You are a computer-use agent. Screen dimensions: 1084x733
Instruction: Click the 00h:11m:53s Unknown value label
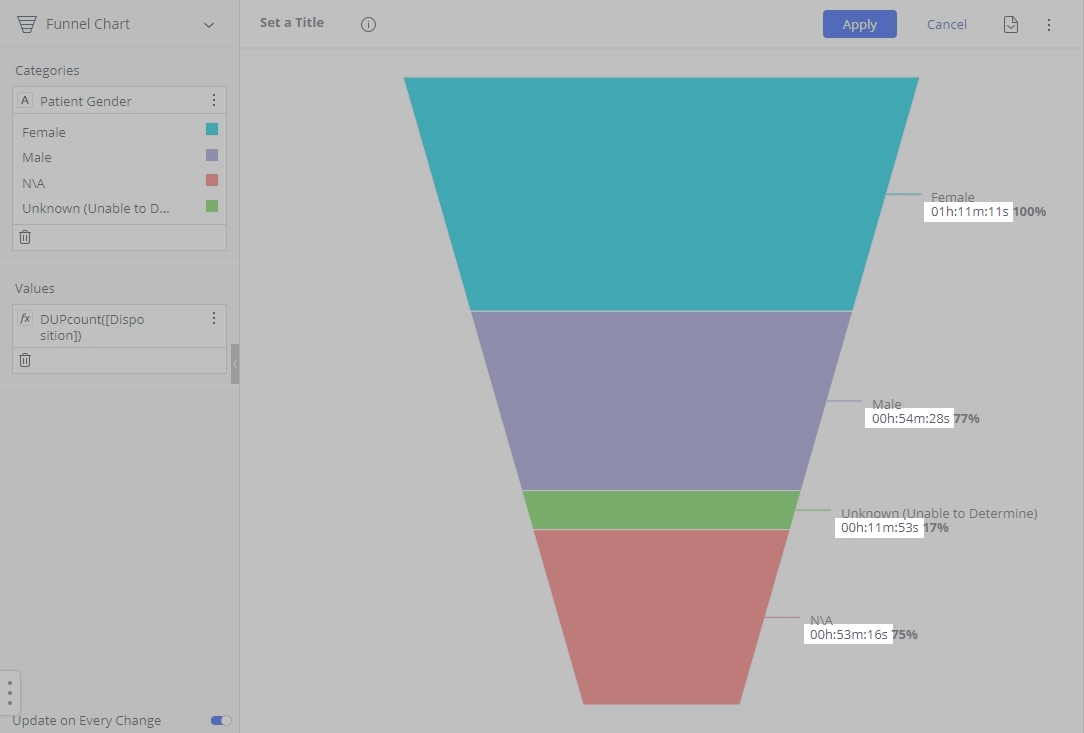879,528
